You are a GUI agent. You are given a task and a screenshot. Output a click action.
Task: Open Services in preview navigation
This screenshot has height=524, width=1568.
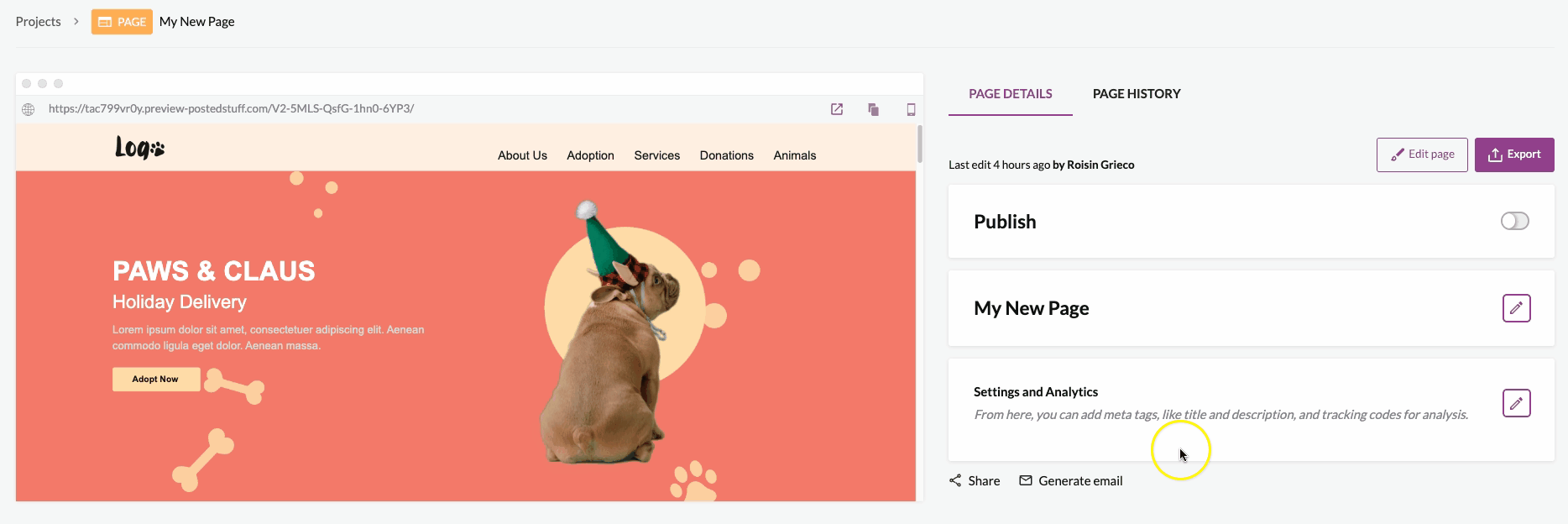tap(657, 155)
